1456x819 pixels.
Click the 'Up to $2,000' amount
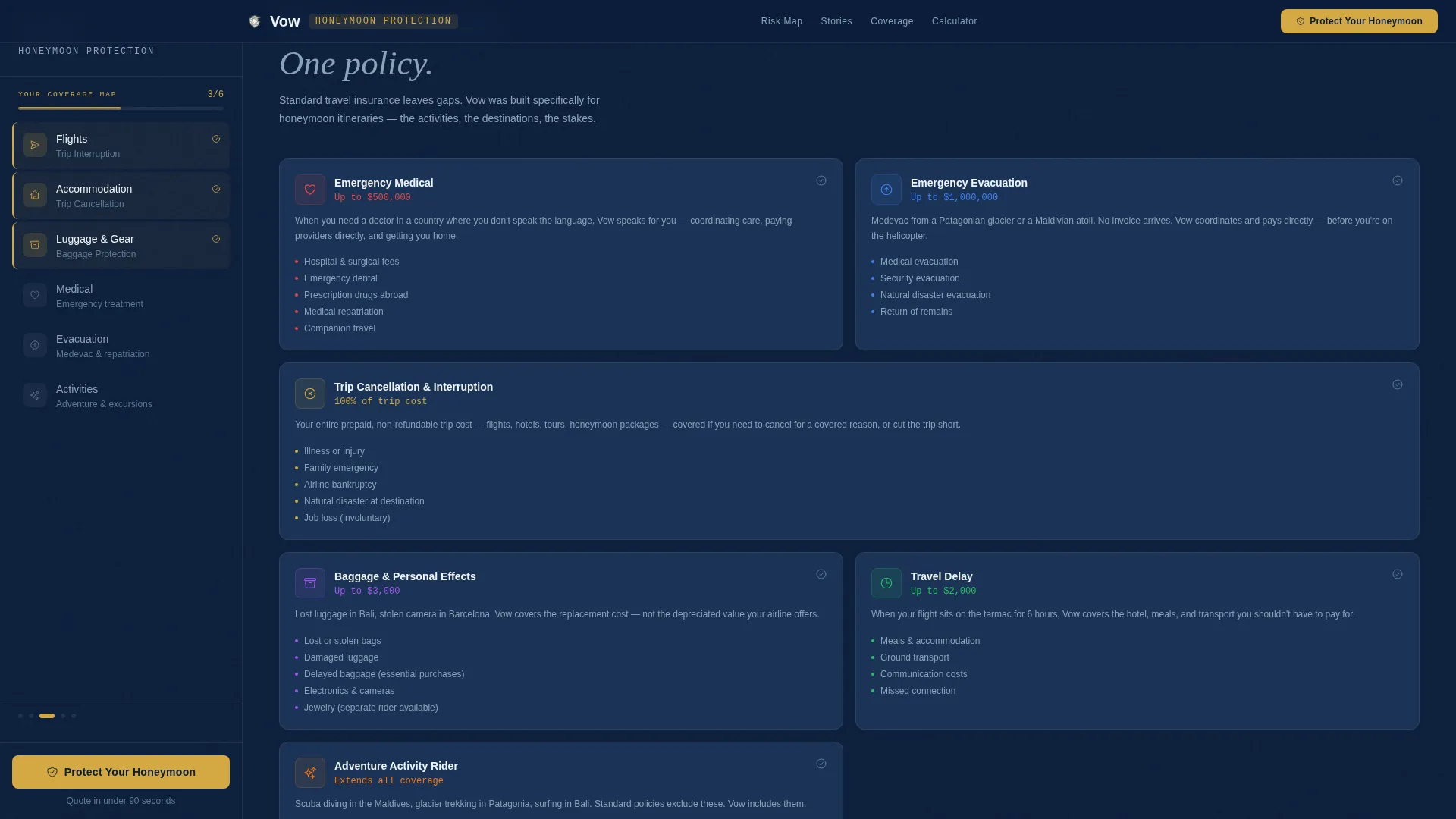[x=943, y=591]
